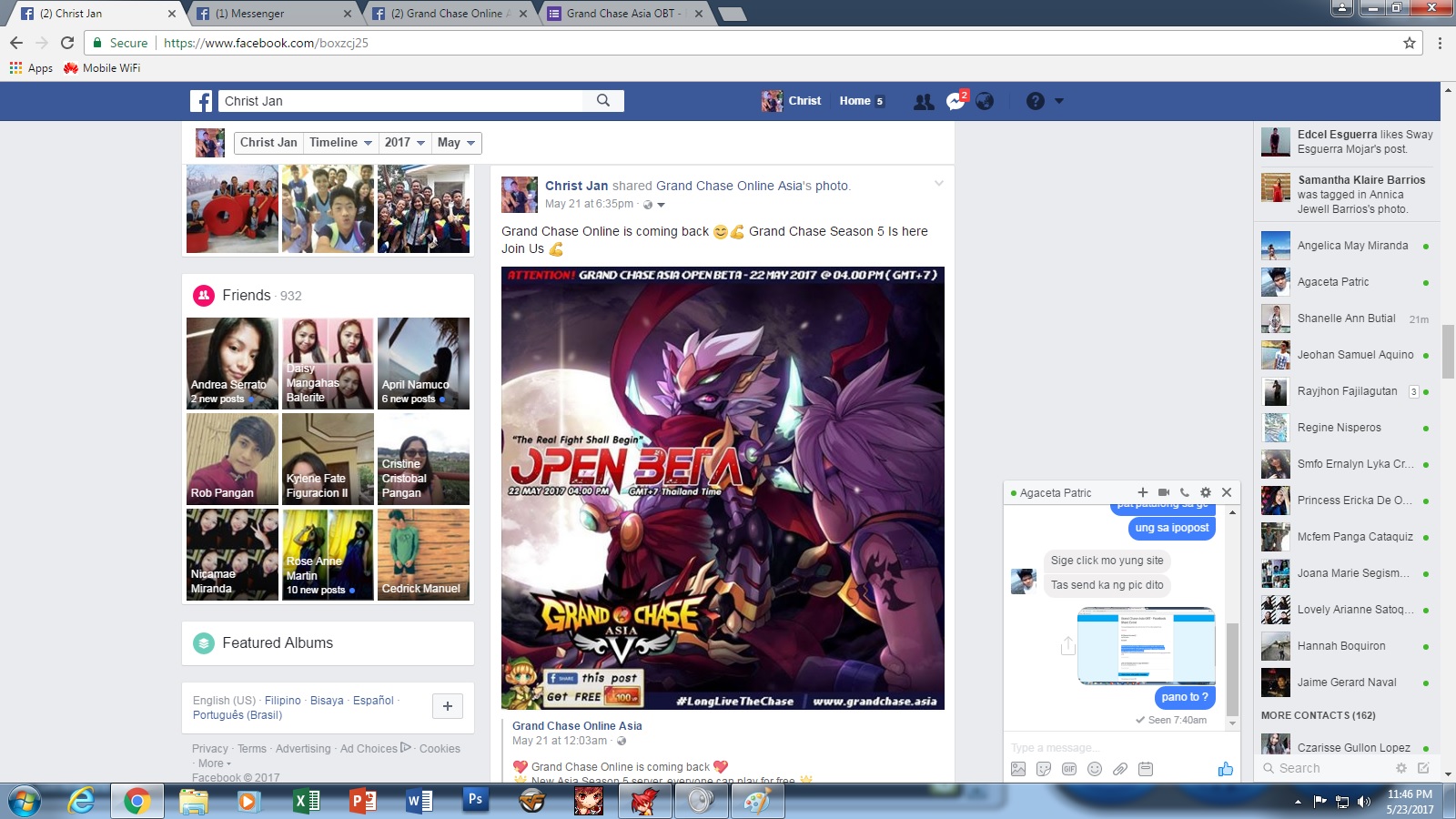Screen dimensions: 1456x819
Task: Open the Facebook logo home icon
Action: 201,101
